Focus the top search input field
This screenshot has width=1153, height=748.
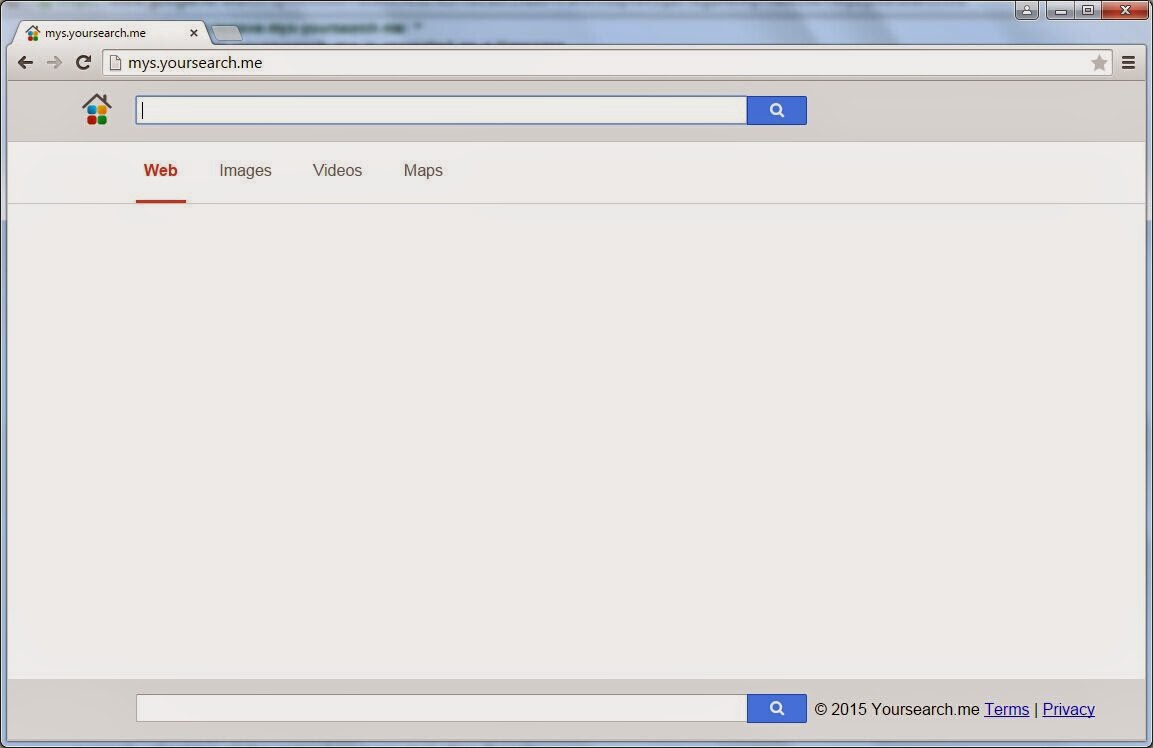(441, 110)
